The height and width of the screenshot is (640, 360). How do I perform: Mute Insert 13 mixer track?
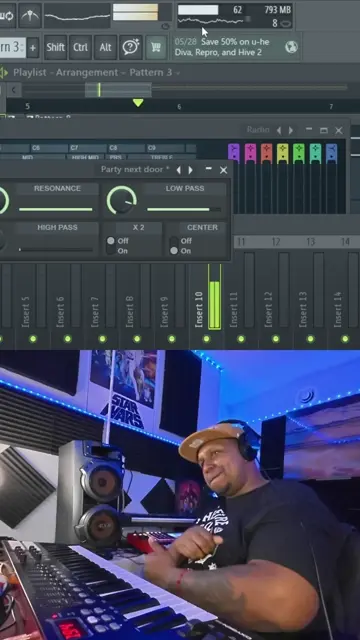(x=311, y=339)
